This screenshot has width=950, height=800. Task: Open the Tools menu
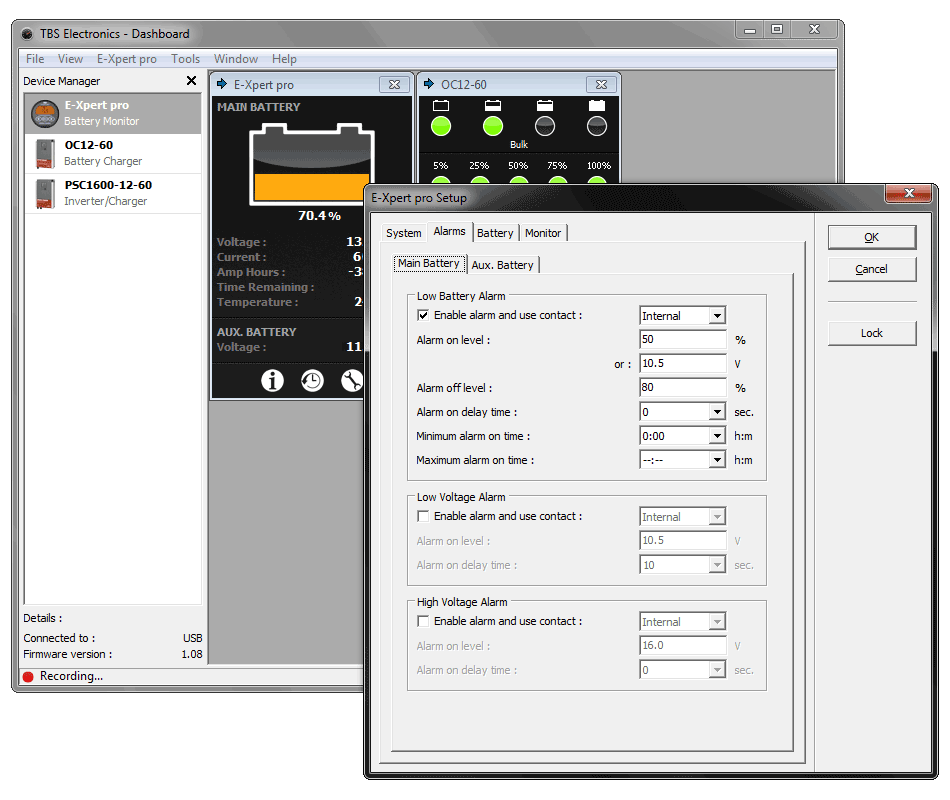pyautogui.click(x=185, y=59)
